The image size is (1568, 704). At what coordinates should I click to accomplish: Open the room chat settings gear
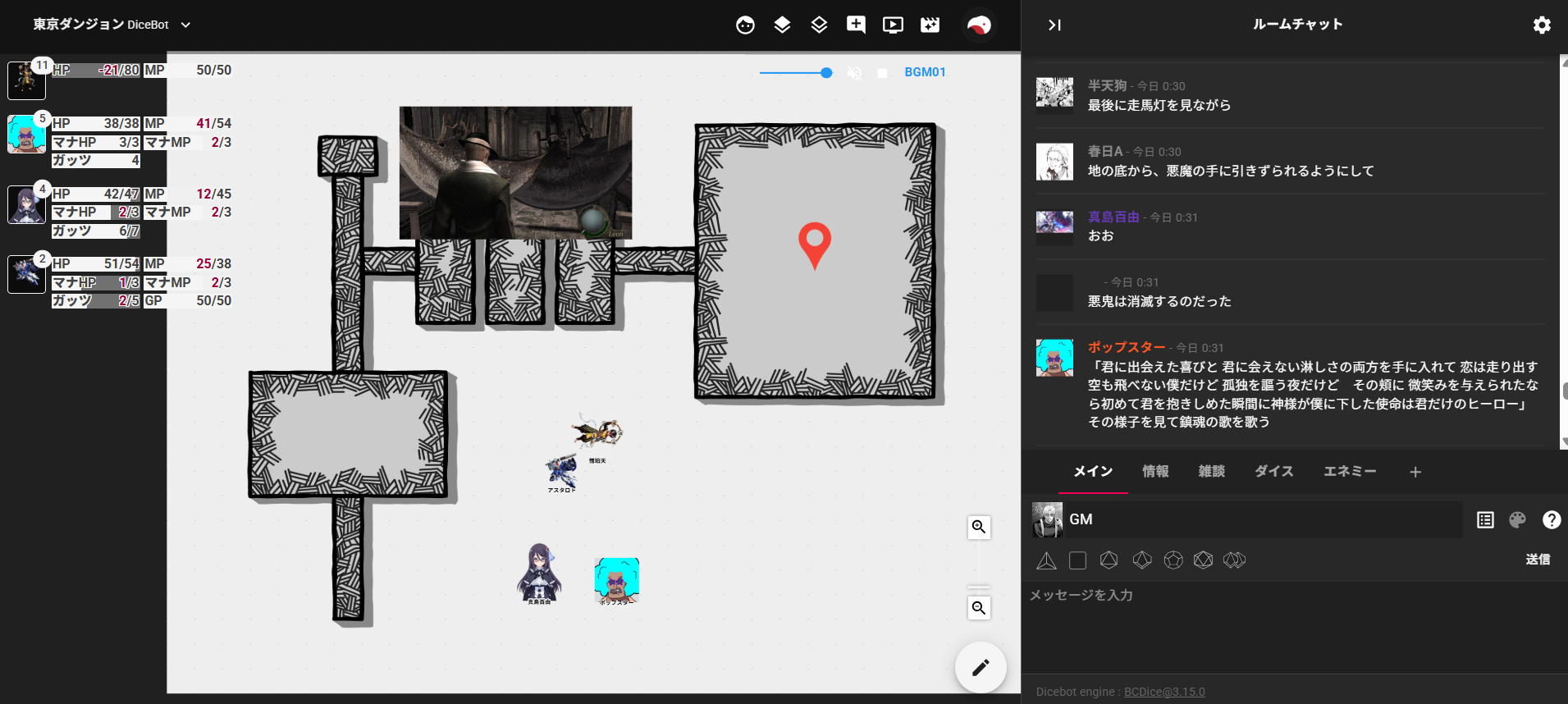1542,25
